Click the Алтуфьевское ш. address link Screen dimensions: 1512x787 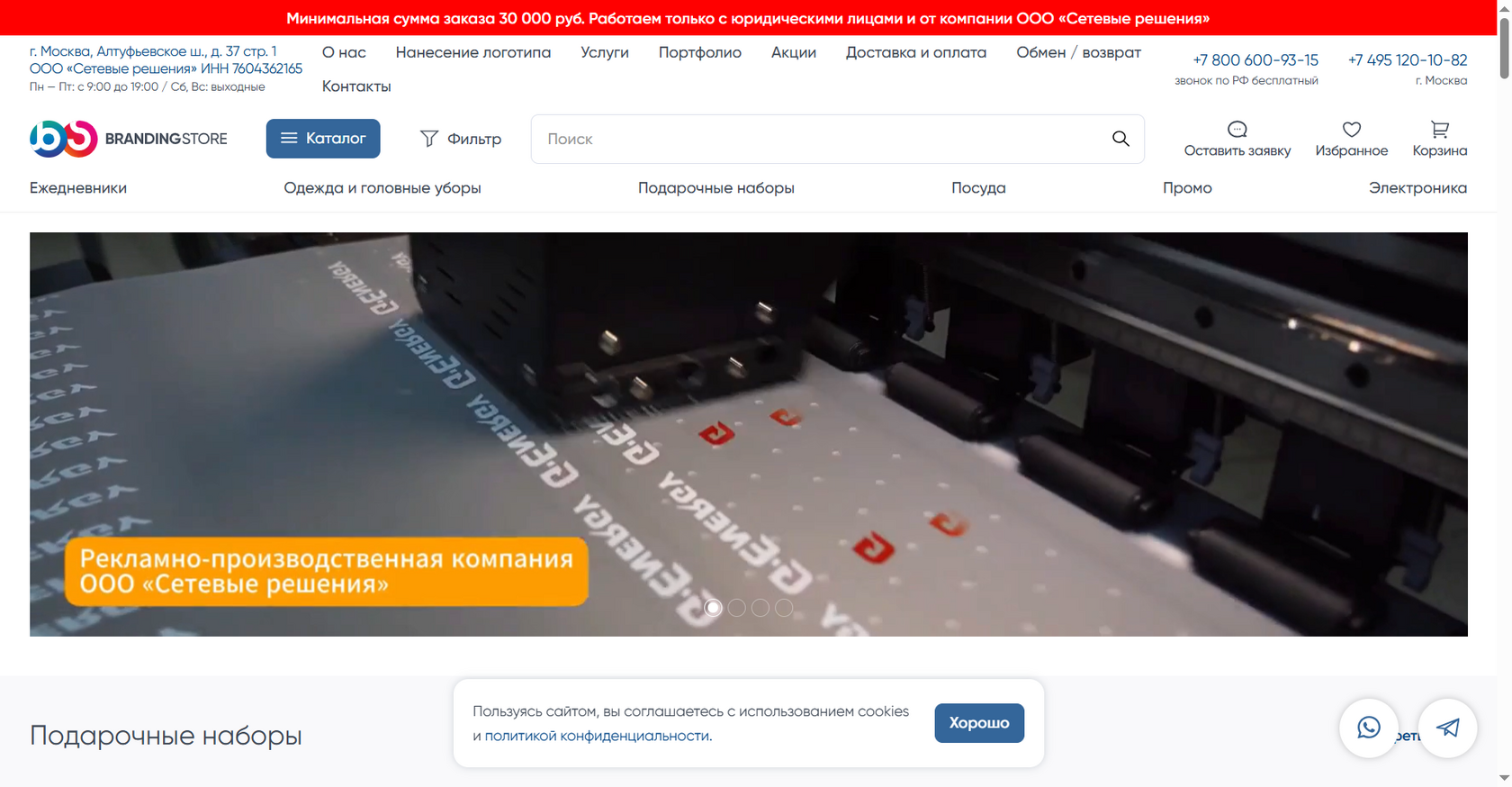(x=153, y=51)
